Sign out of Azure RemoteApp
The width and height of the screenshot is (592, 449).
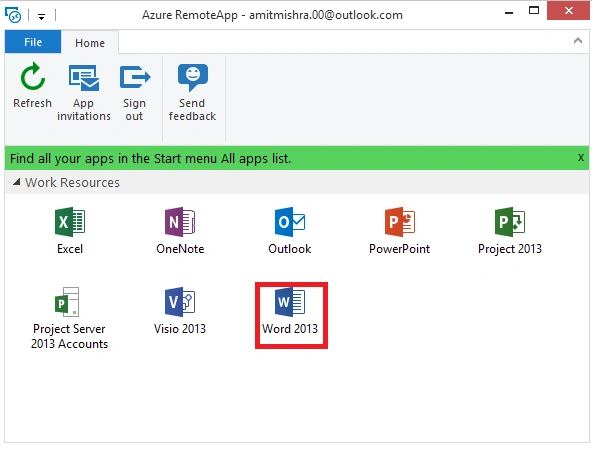tap(134, 93)
